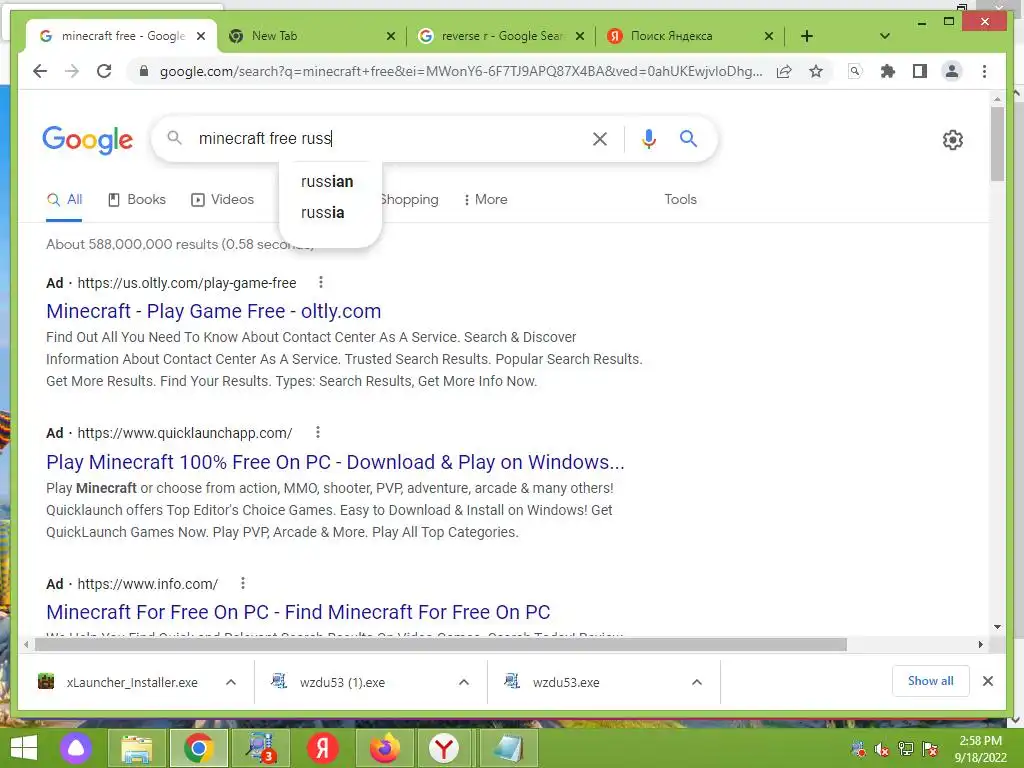
Task: Switch to the 'reverse r - Google Search' tab
Action: coord(500,36)
